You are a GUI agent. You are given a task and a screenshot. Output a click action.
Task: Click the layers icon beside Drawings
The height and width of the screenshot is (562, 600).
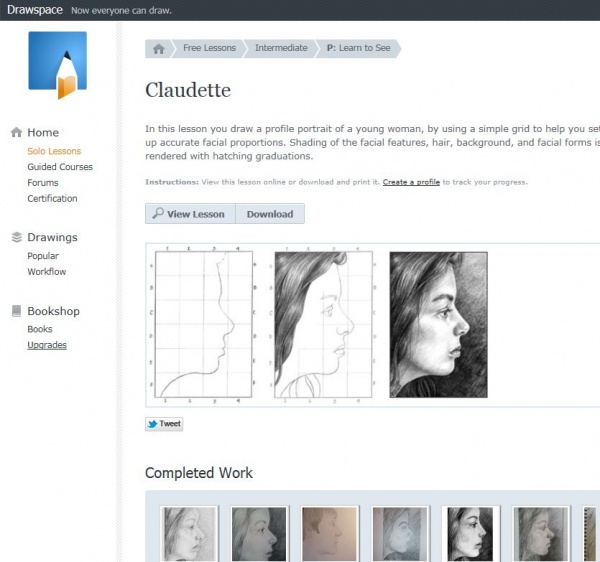click(17, 237)
